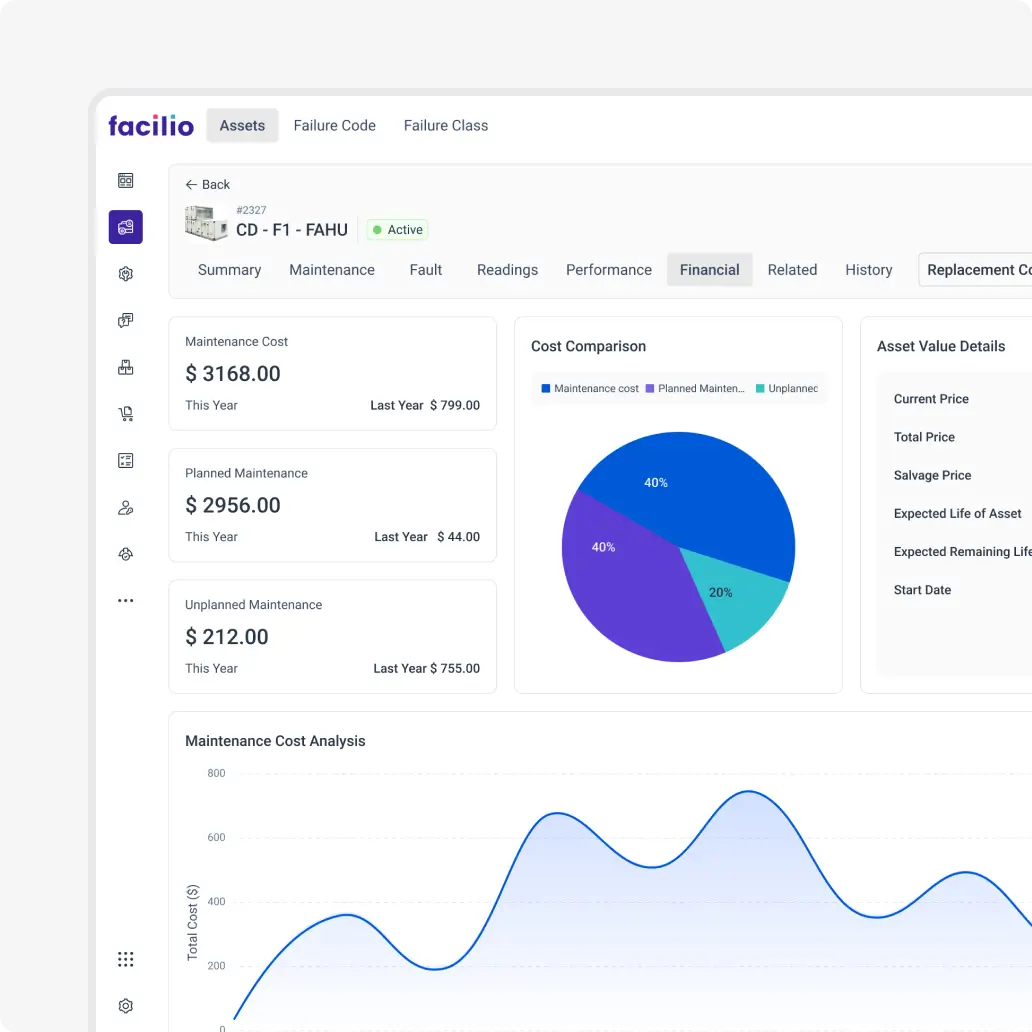Toggle the Unplanned legend swatch

pyautogui.click(x=789, y=388)
